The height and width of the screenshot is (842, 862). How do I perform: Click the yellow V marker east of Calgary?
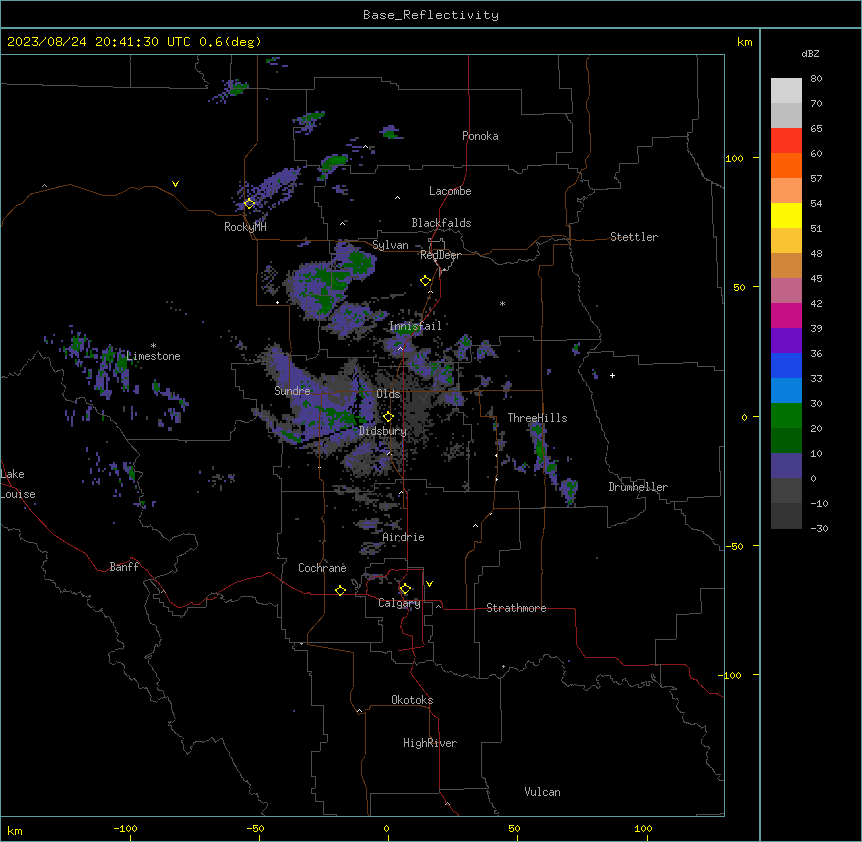pos(429,584)
